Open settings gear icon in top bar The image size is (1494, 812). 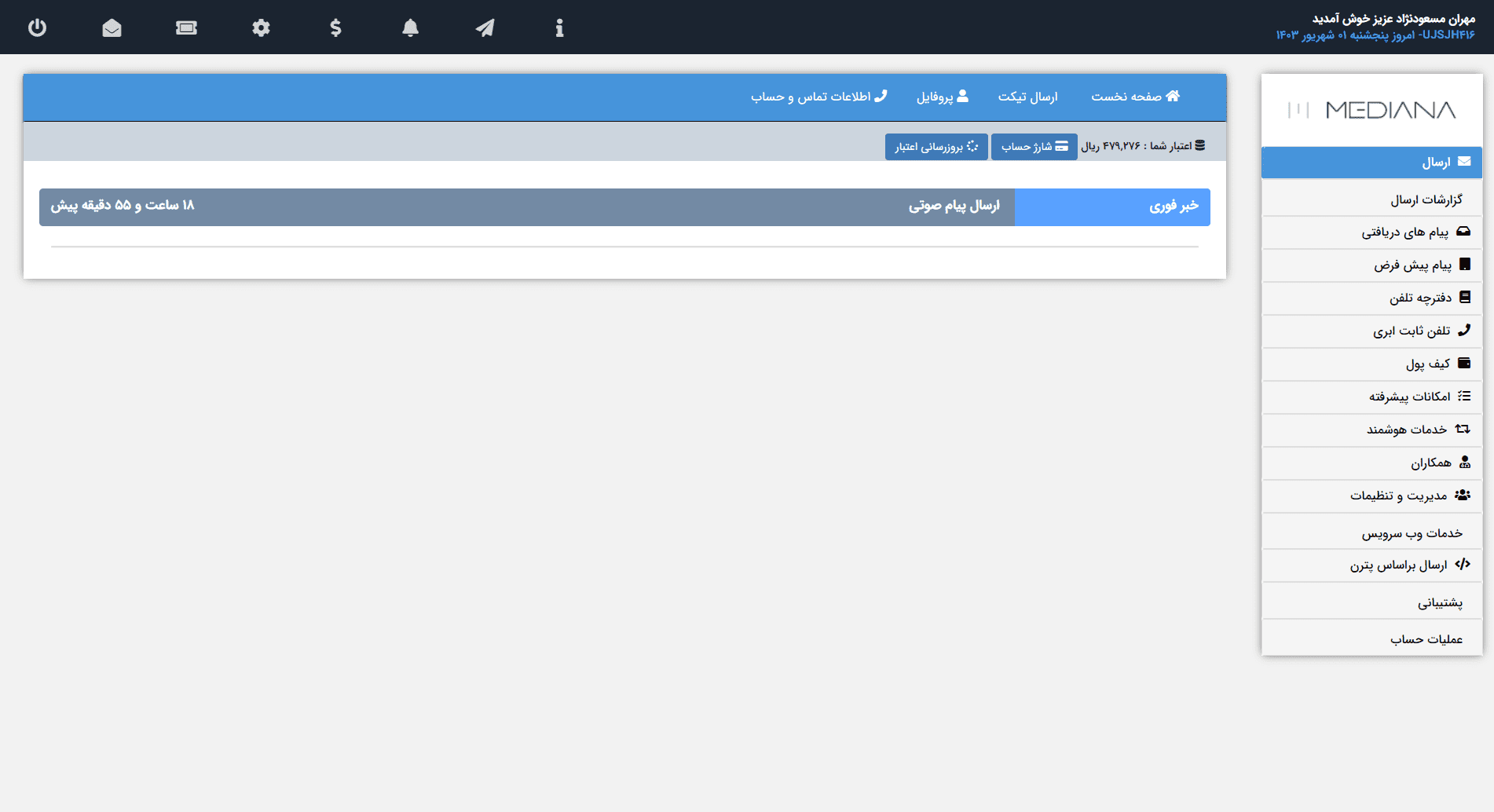261,28
